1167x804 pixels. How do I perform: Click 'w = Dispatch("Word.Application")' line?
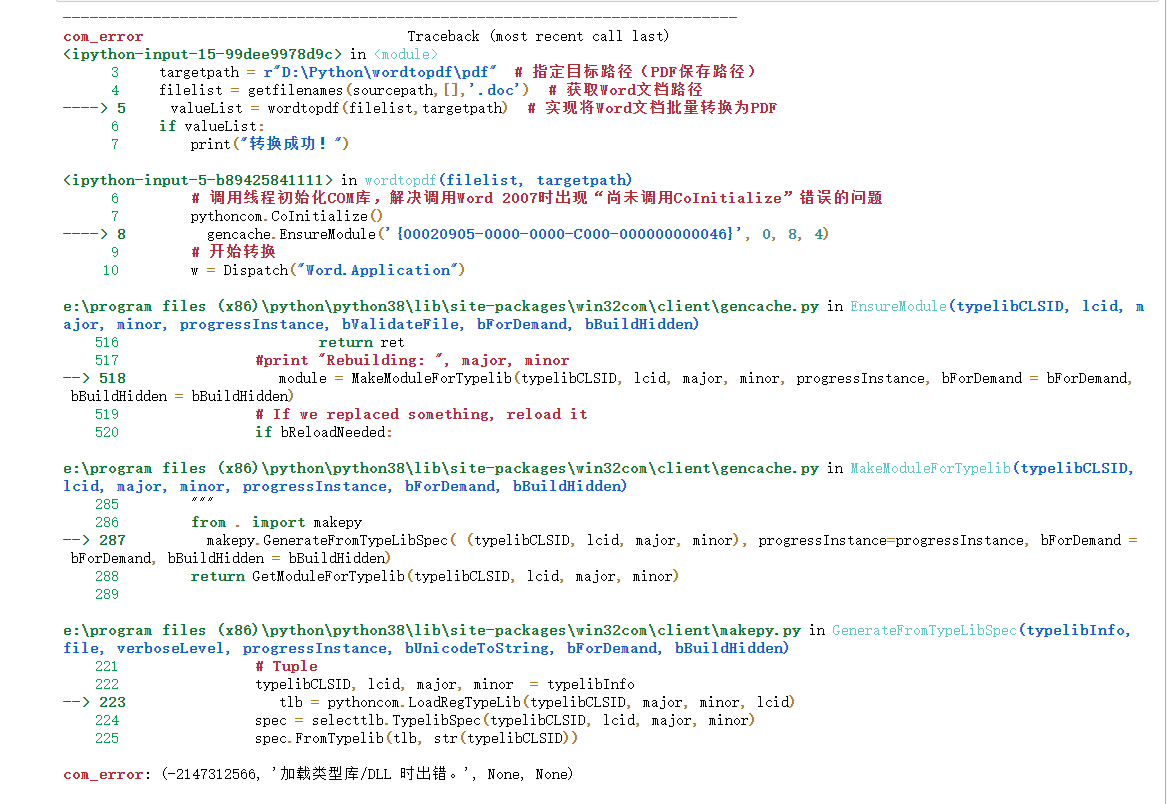327,270
